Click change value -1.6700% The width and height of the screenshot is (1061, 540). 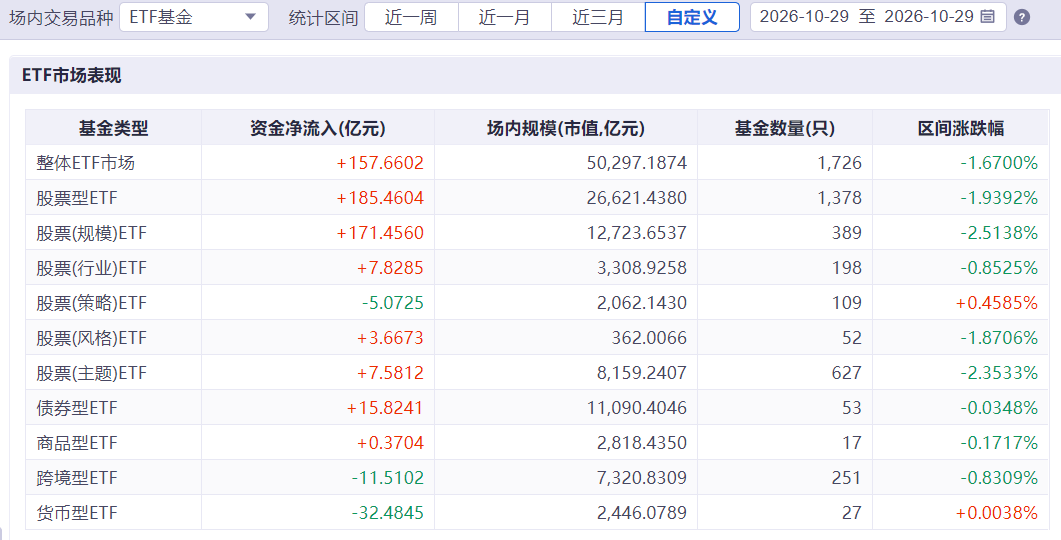(999, 162)
